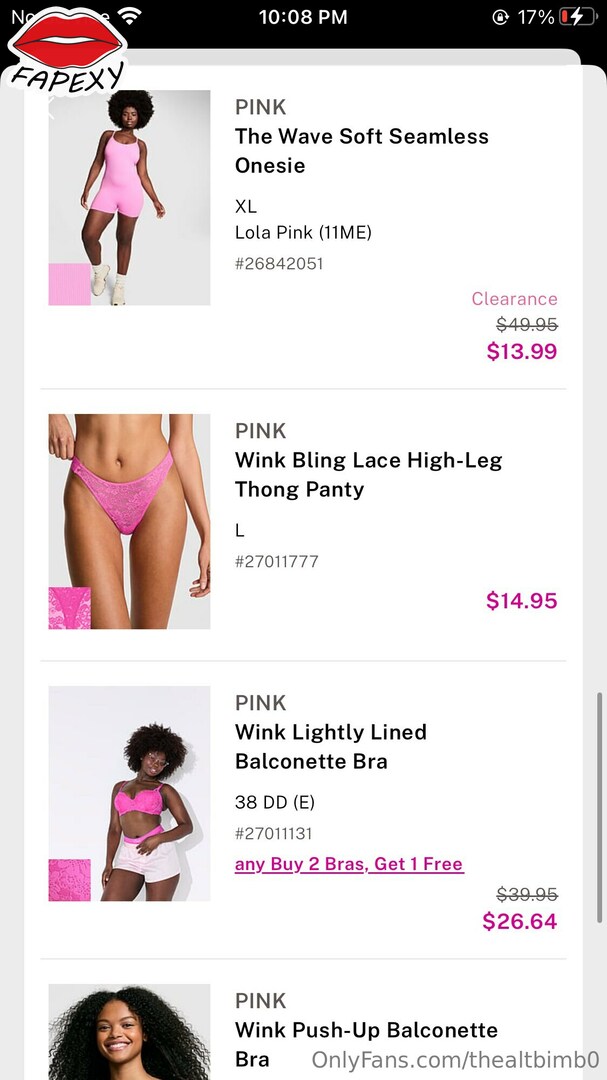Image resolution: width=607 pixels, height=1080 pixels.
Task: Tap the battery charging icon
Action: 576,17
